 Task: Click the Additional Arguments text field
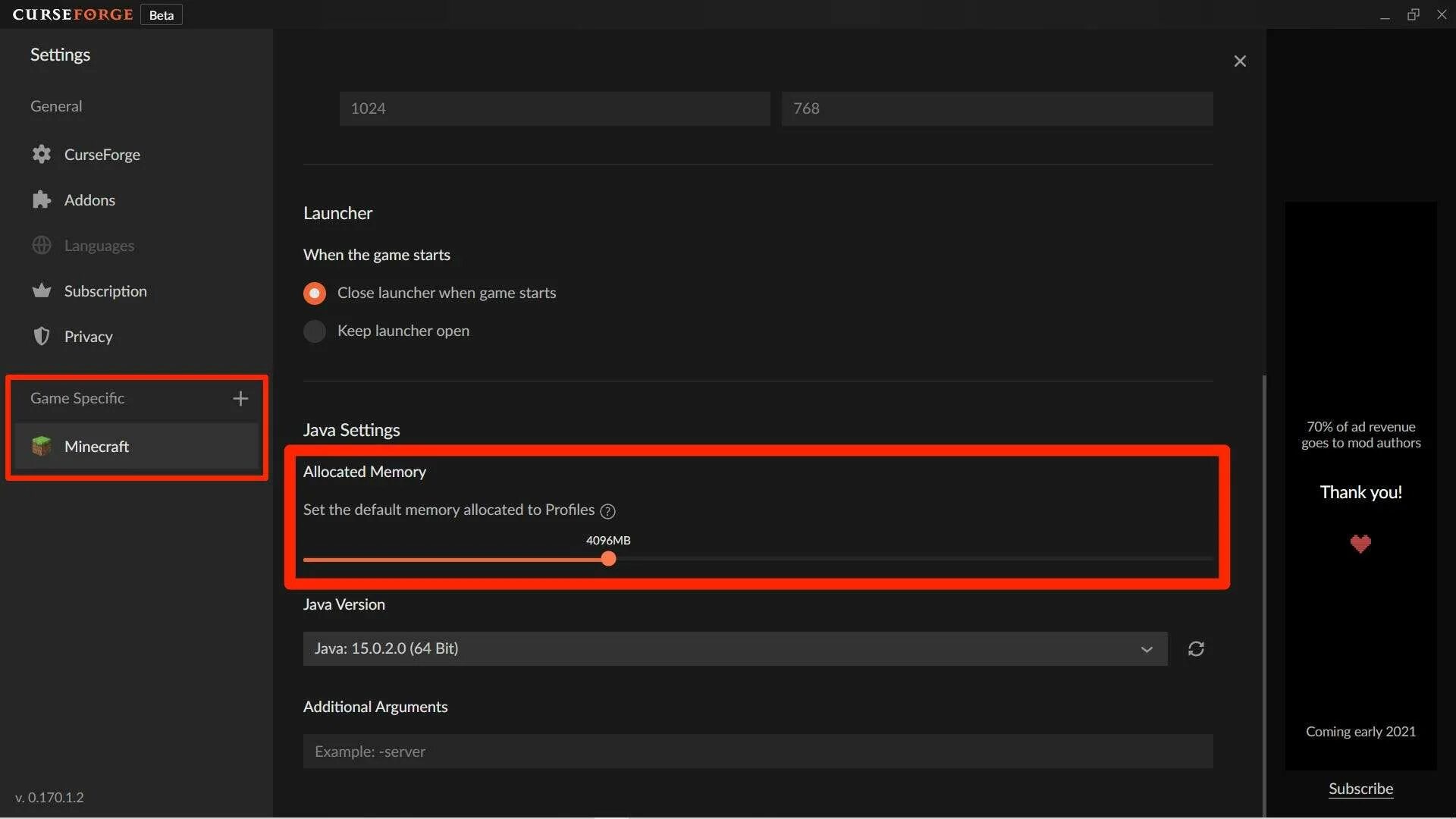coord(757,752)
